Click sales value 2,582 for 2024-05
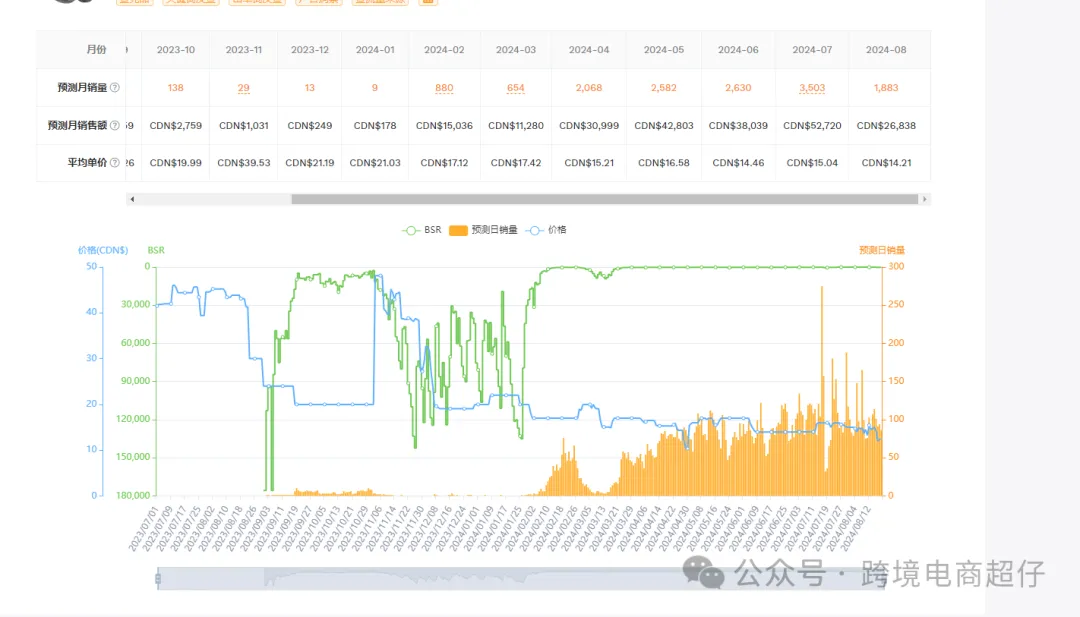The image size is (1080, 617). pos(664,87)
